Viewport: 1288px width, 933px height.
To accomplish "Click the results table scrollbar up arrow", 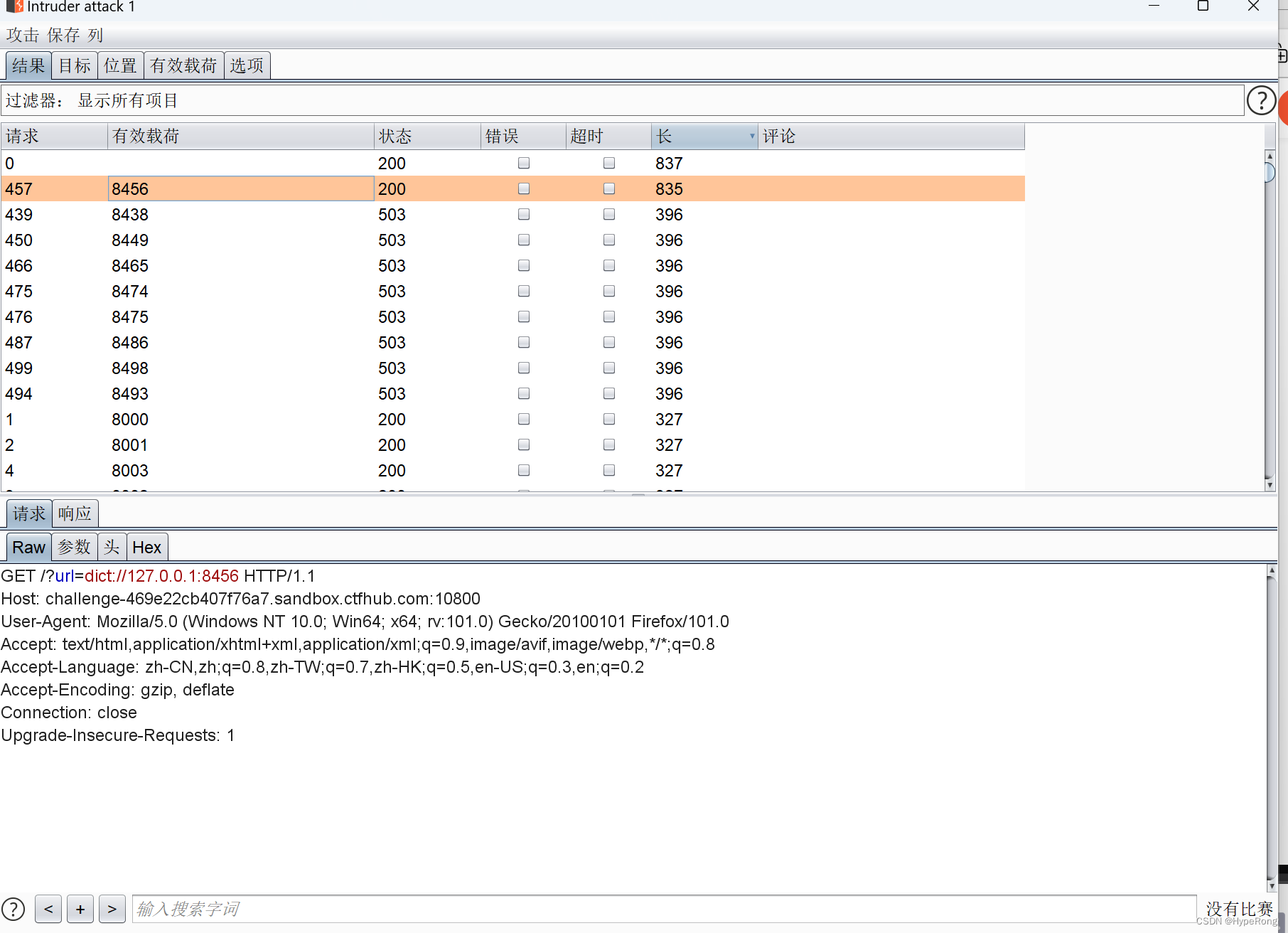I will (x=1270, y=155).
